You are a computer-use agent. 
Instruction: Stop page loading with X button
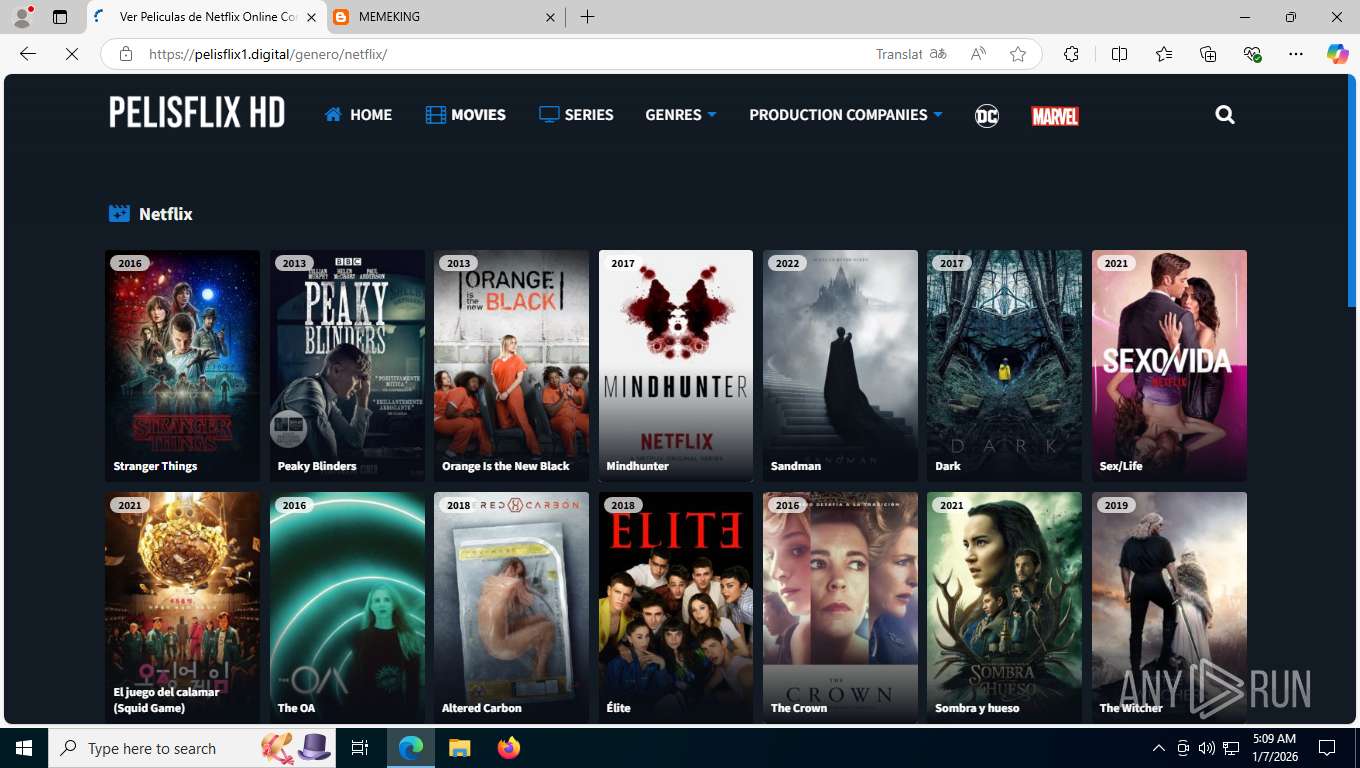[72, 54]
